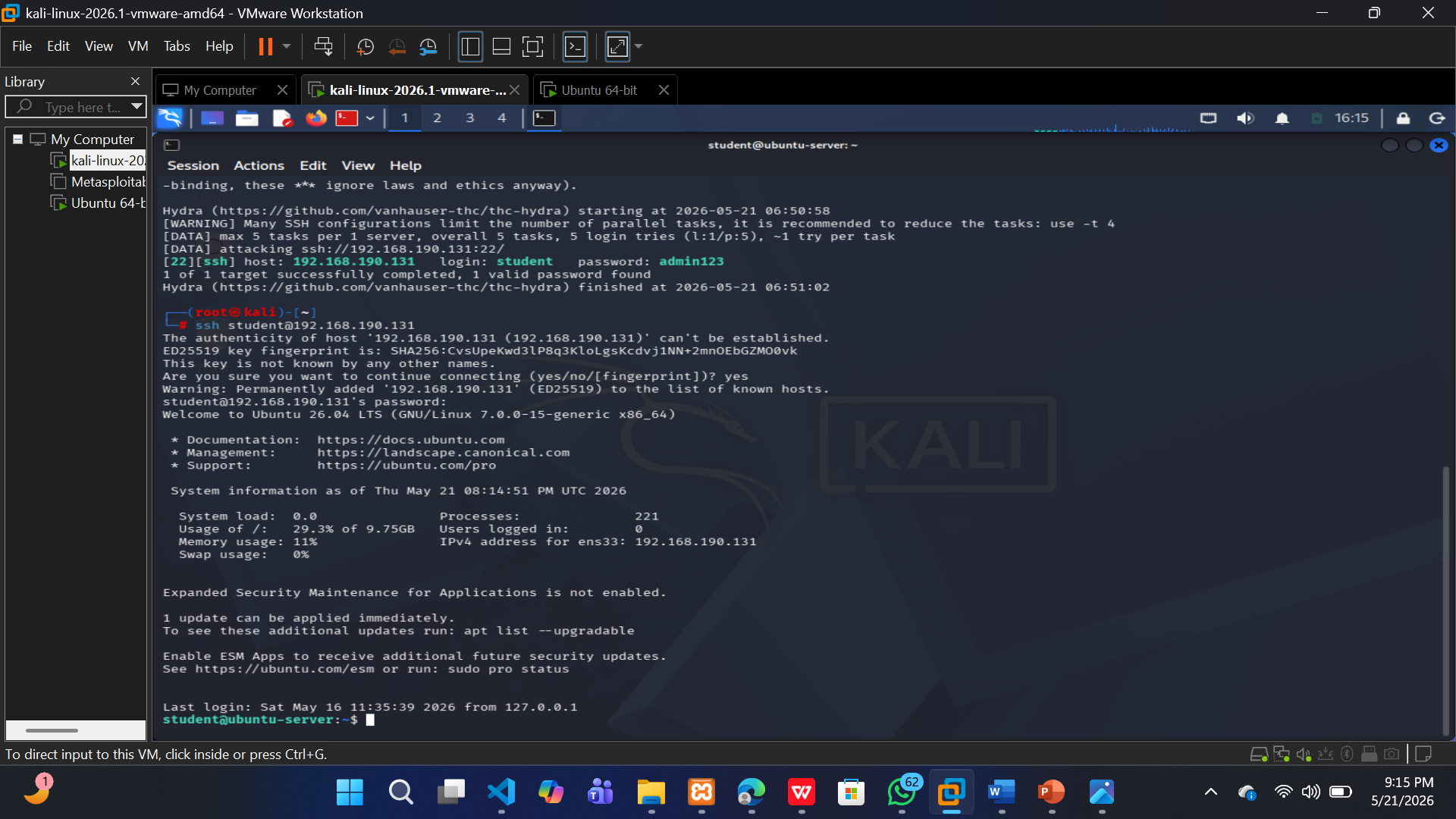
Task: Open the VMware File menu
Action: point(22,46)
